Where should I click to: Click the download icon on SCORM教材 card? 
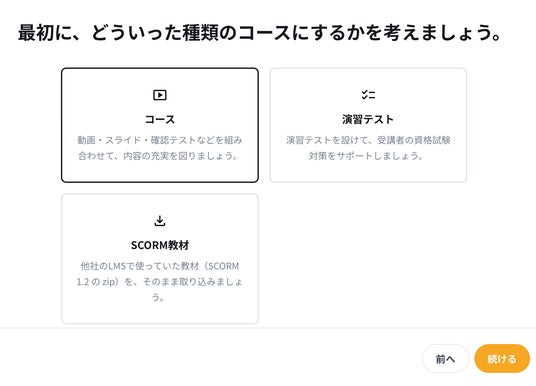[x=160, y=221]
